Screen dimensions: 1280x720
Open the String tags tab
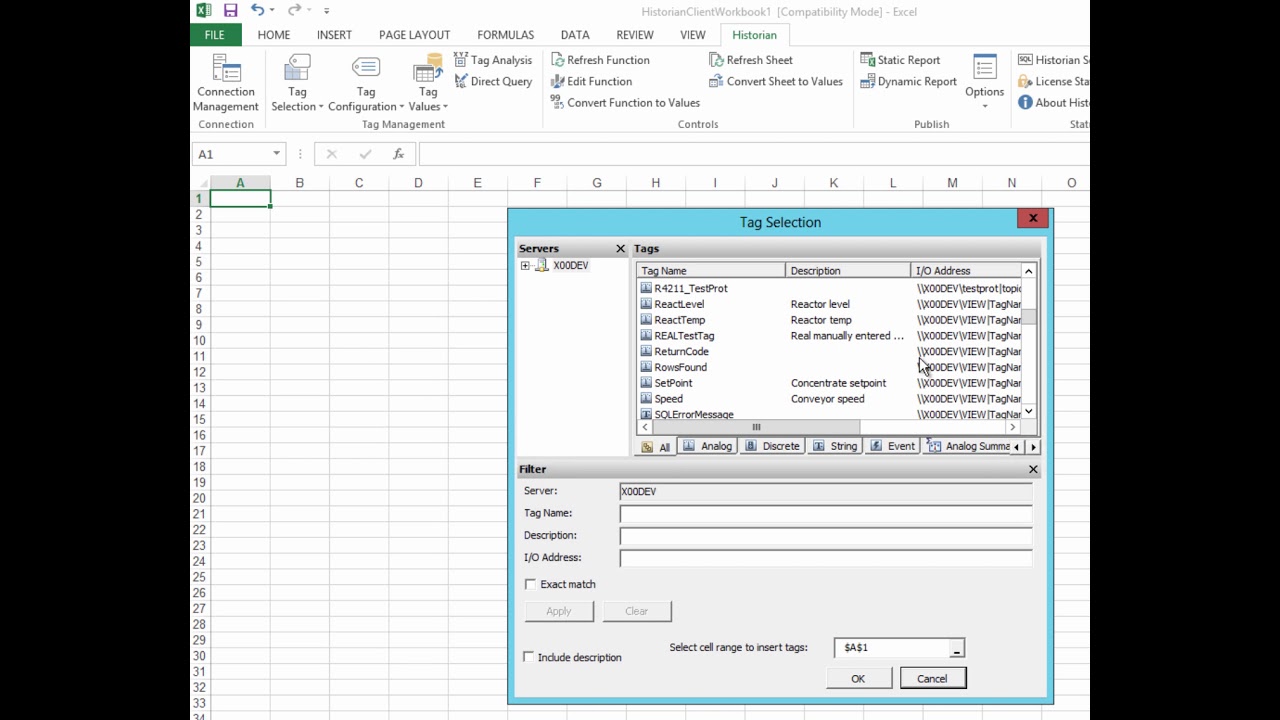click(835, 446)
